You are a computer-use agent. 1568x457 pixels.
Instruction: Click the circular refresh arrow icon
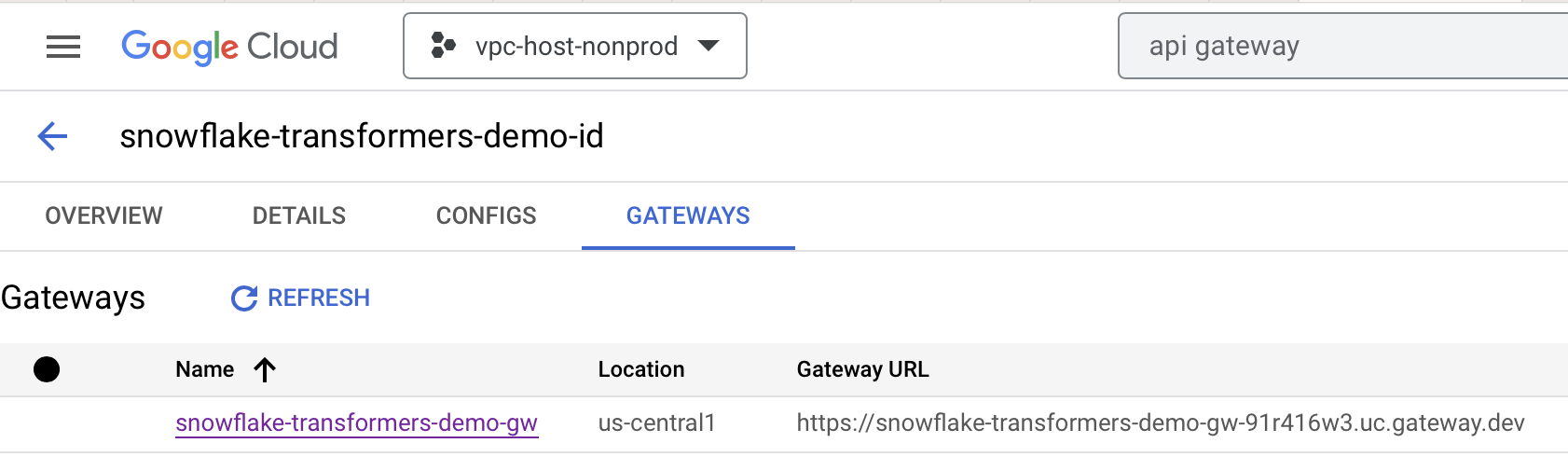point(244,298)
